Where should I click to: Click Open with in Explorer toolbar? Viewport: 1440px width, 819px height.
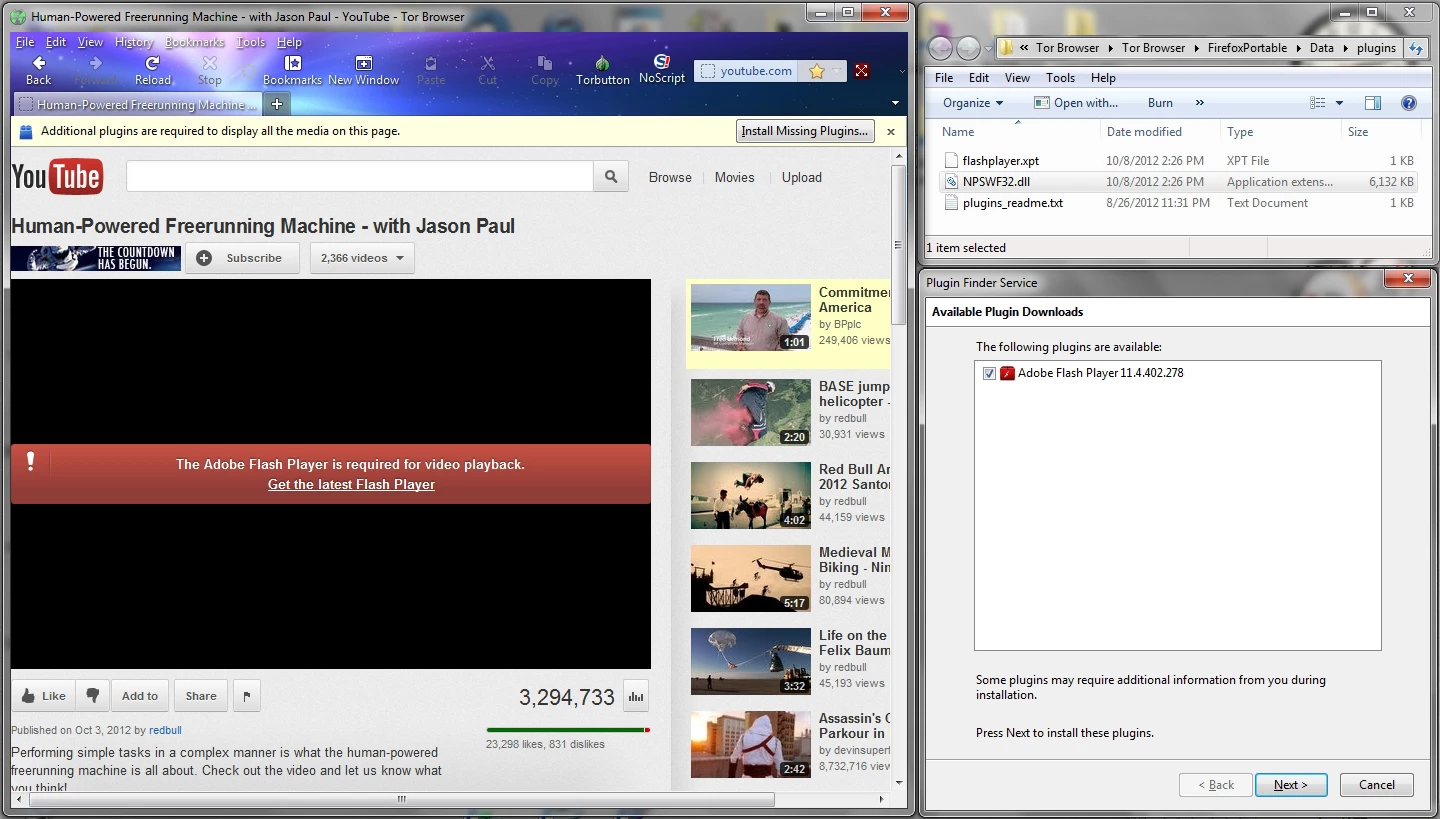pyautogui.click(x=1076, y=103)
